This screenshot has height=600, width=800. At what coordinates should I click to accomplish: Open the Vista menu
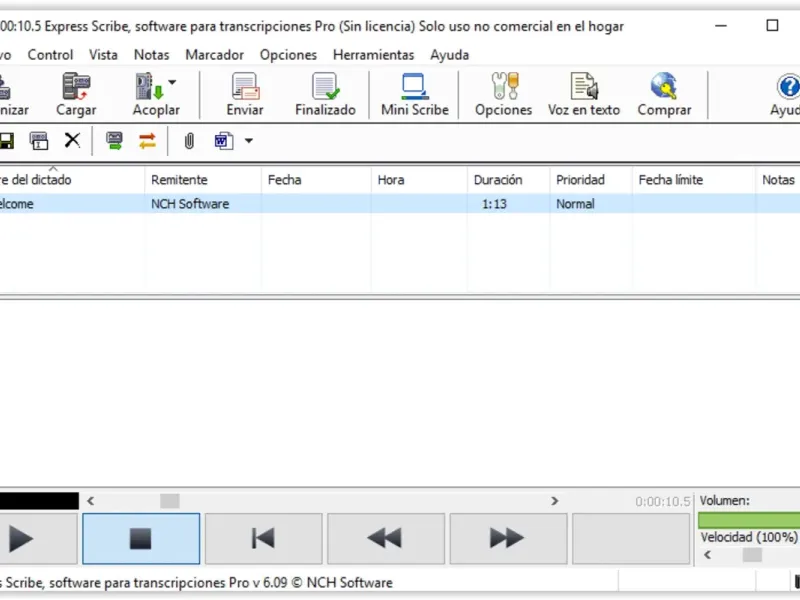tap(103, 55)
